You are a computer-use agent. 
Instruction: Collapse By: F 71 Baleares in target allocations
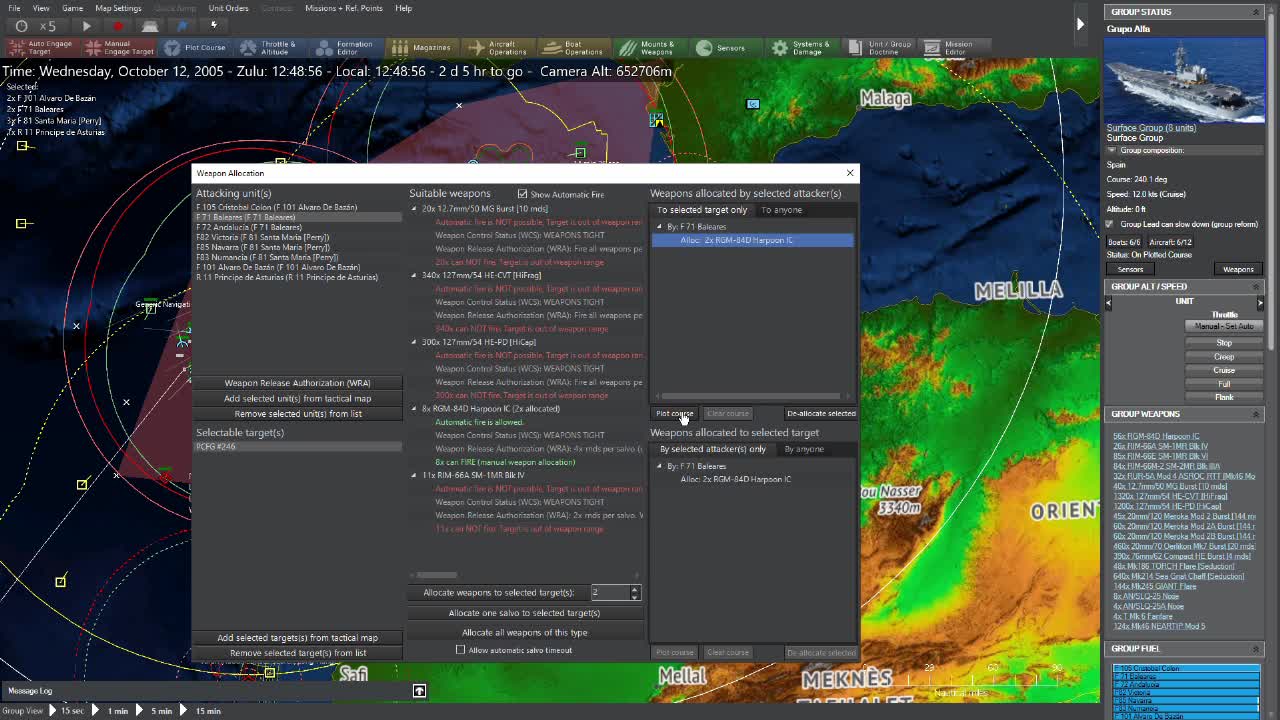(659, 466)
